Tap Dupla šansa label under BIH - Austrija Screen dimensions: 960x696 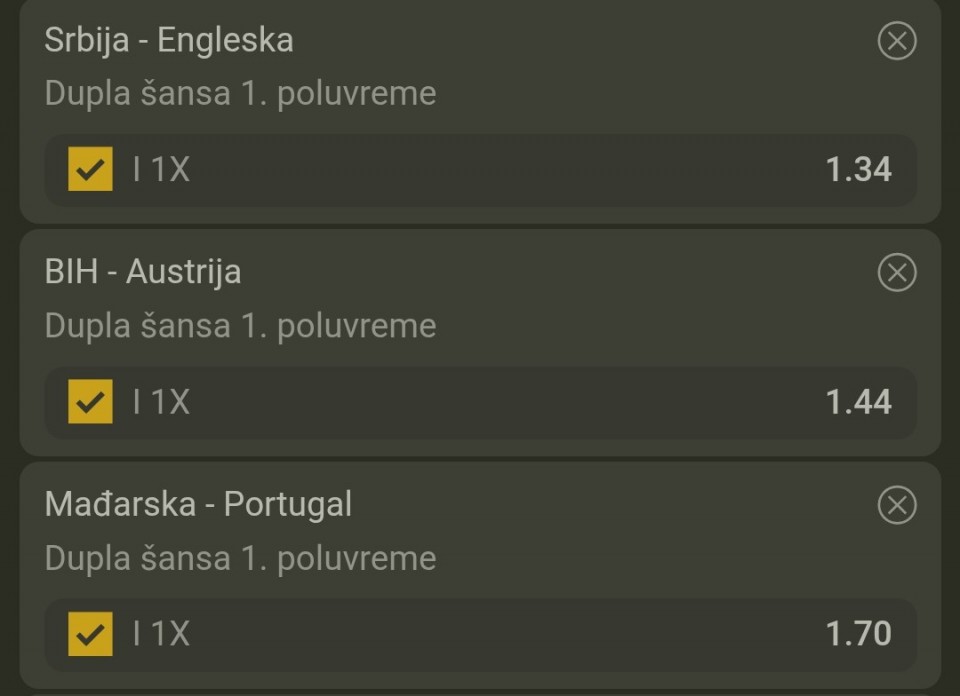click(x=240, y=325)
